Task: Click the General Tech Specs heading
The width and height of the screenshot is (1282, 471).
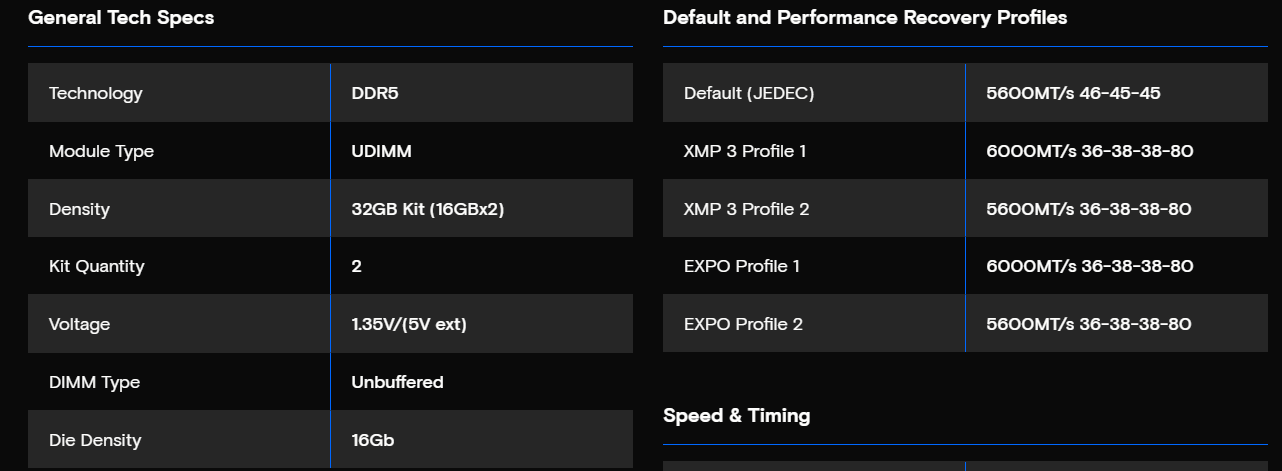Action: coord(121,18)
